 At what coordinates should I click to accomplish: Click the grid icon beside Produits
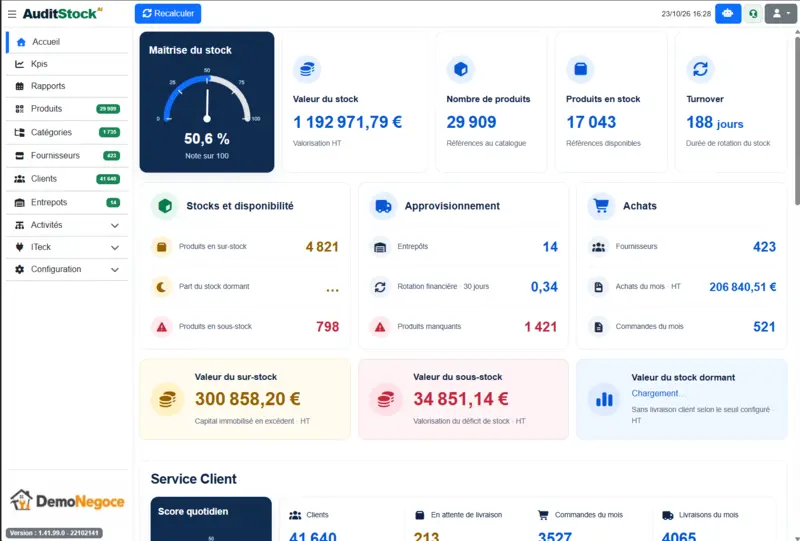(x=19, y=109)
